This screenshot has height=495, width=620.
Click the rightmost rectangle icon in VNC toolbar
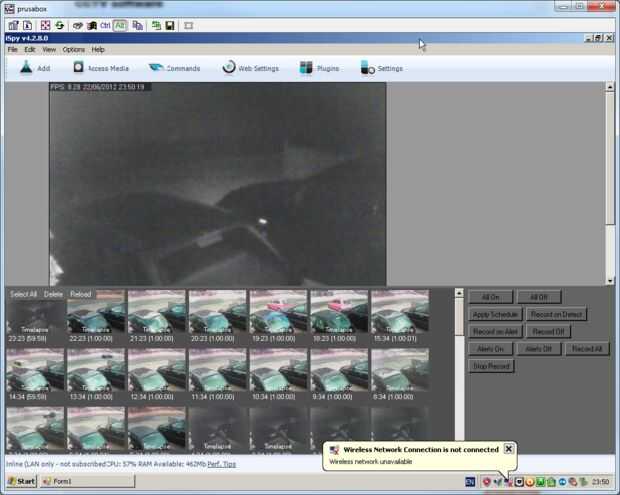[x=189, y=26]
